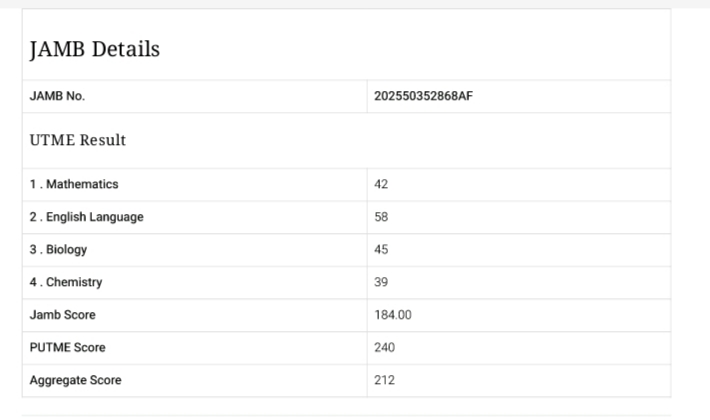Image resolution: width=710 pixels, height=420 pixels.
Task: Click blank area right of JAMB Details title
Action: coord(450,49)
